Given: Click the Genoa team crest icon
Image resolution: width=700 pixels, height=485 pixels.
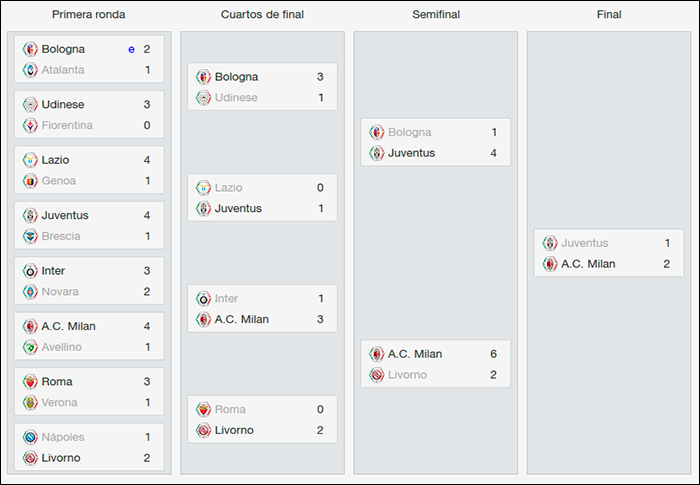Looking at the screenshot, I should [x=30, y=181].
